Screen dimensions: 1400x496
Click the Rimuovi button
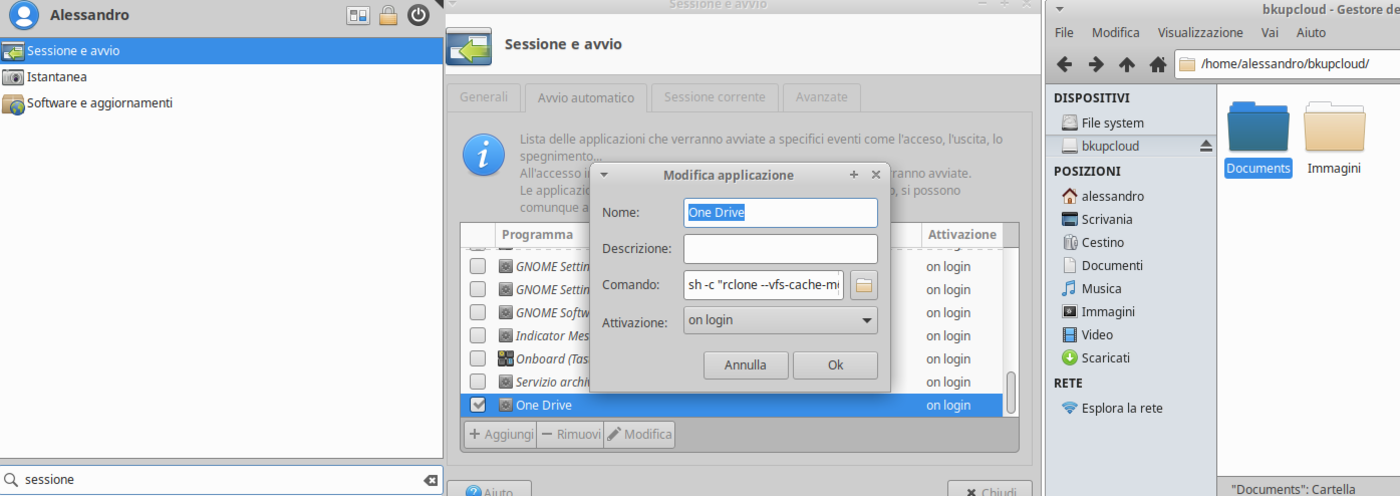[x=570, y=435]
